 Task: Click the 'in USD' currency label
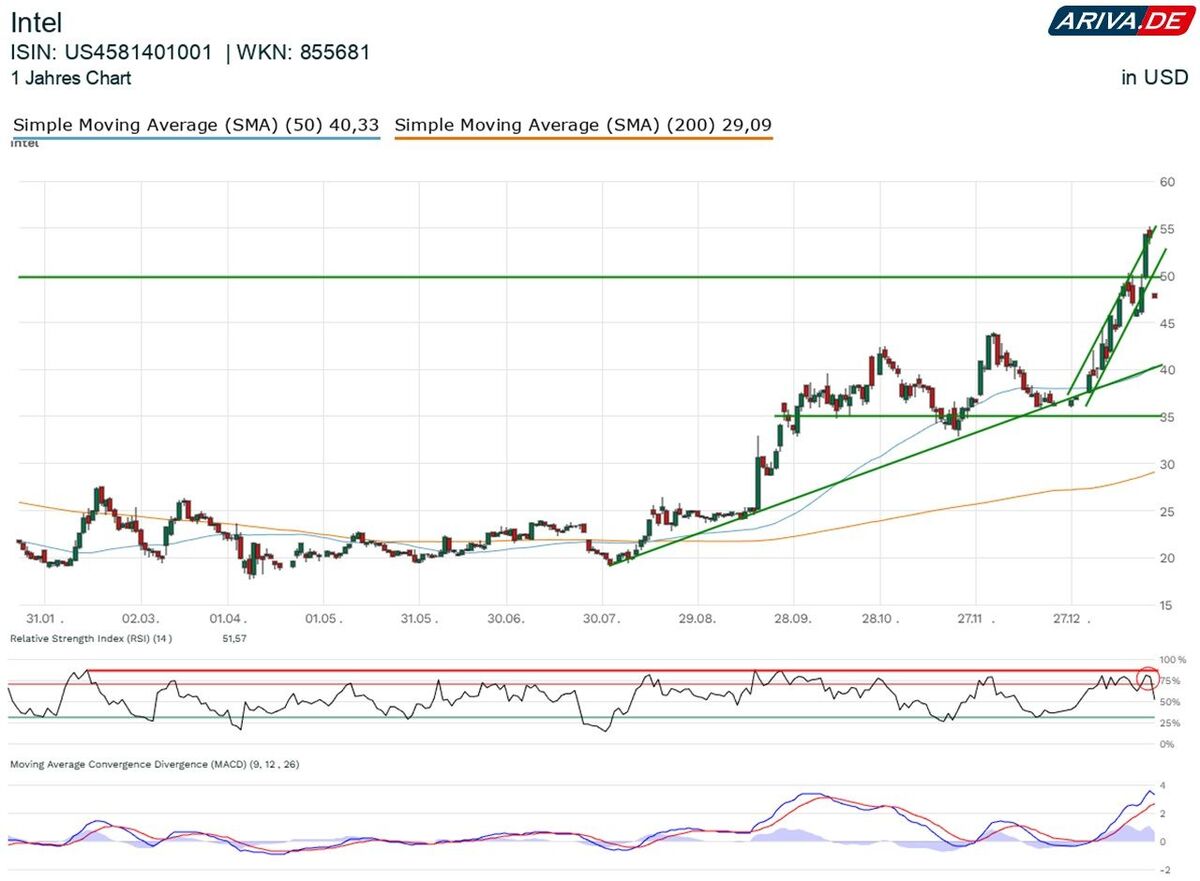pos(1155,78)
